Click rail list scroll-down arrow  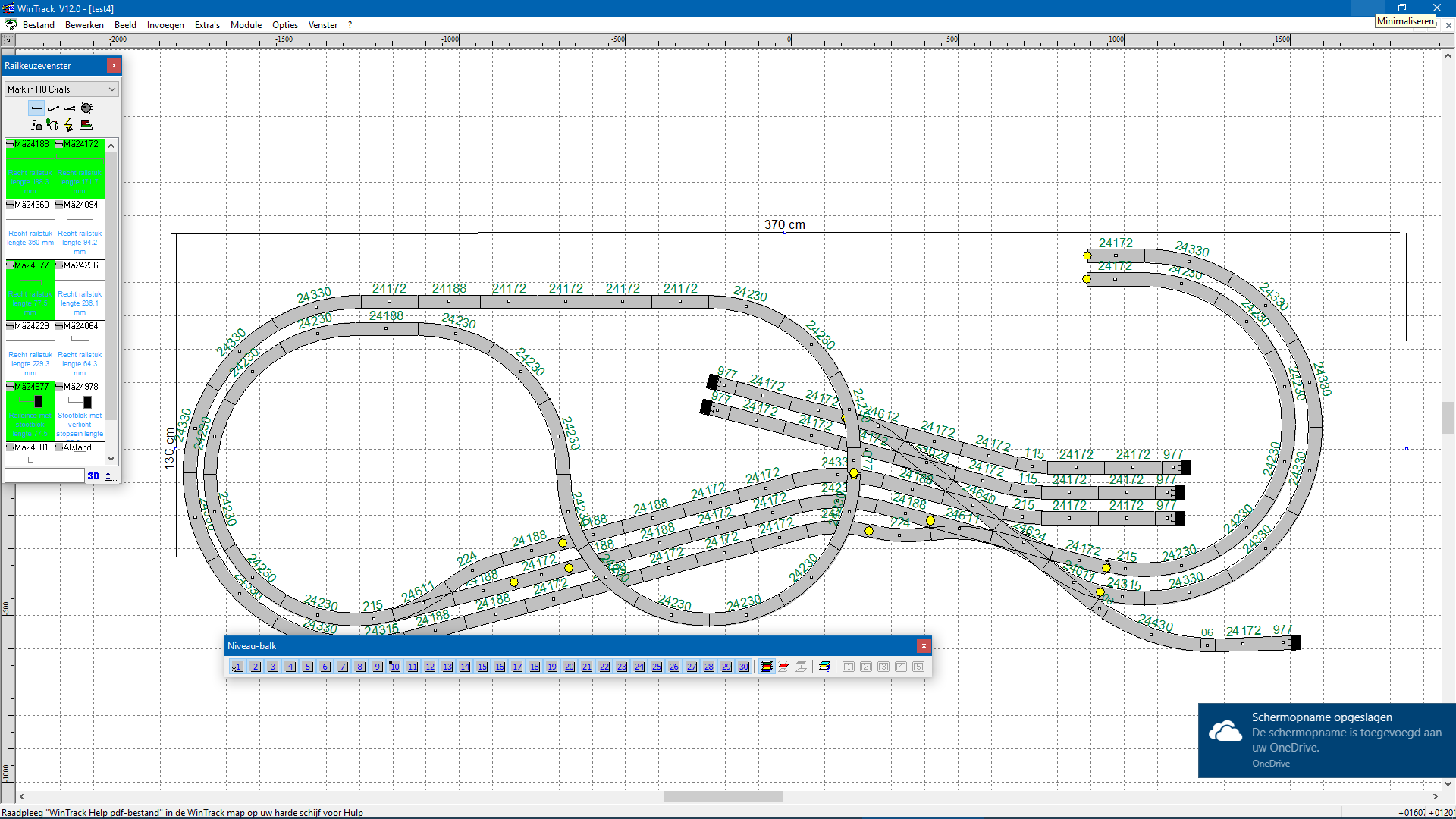click(111, 458)
